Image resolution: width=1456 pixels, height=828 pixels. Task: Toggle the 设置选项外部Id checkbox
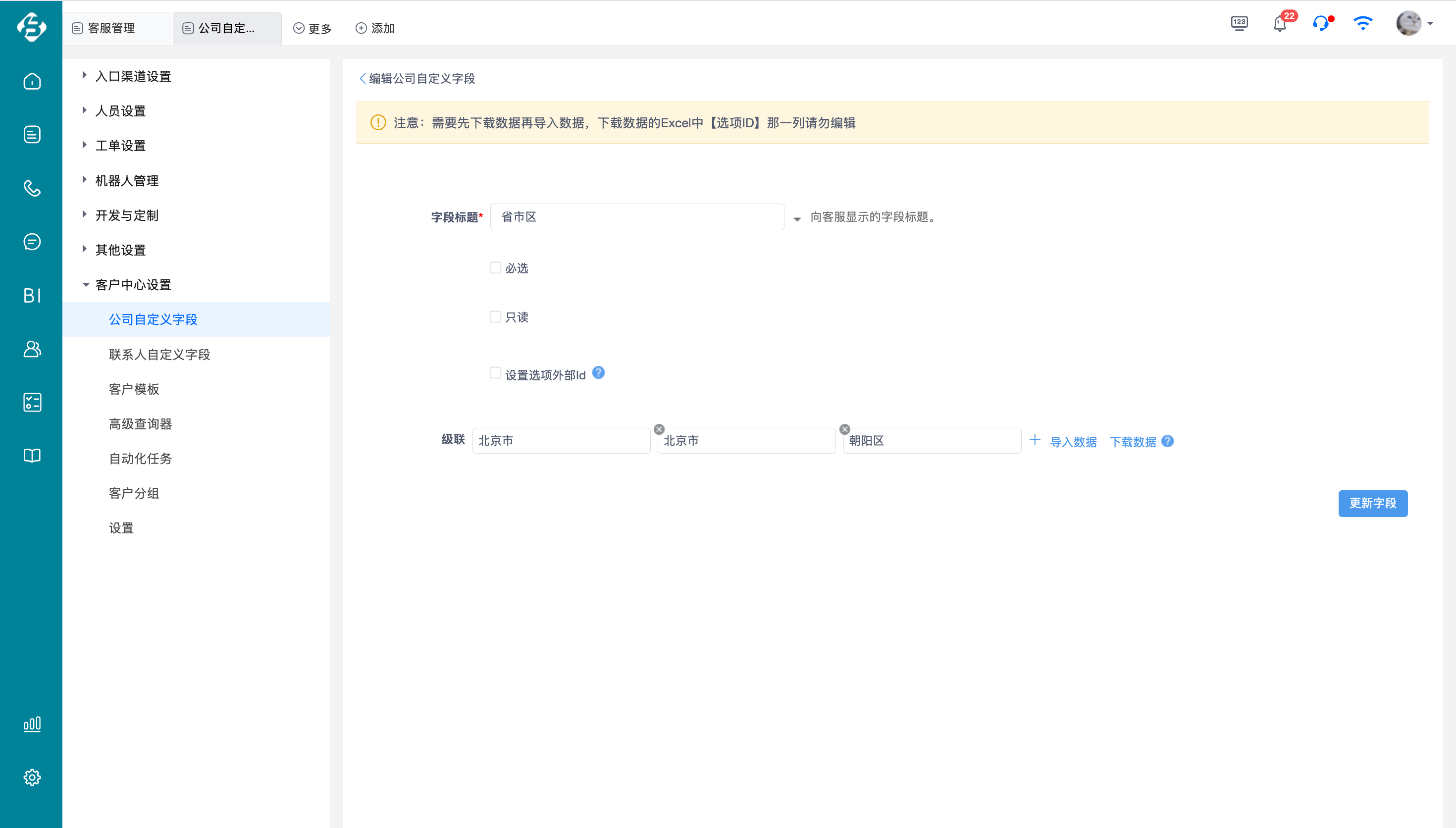[x=495, y=373]
